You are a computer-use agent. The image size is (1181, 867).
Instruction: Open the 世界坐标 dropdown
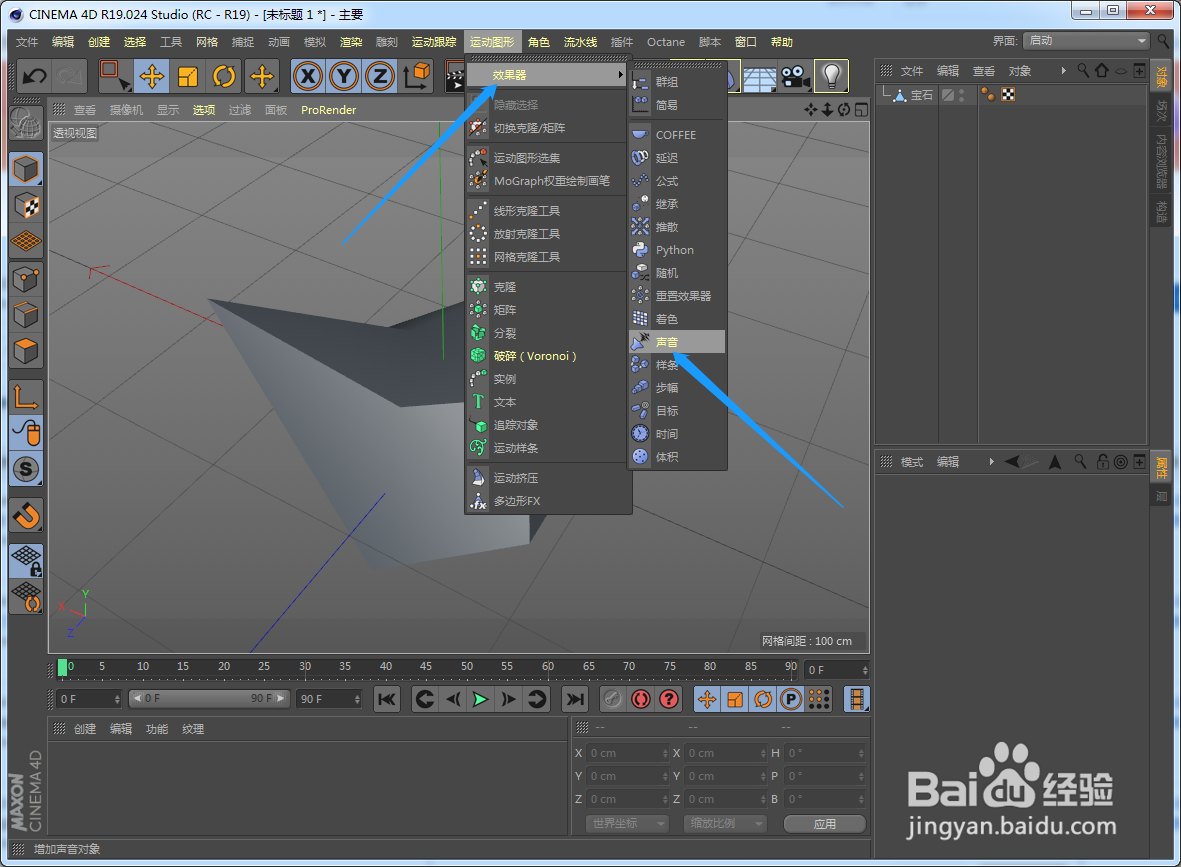(627, 823)
